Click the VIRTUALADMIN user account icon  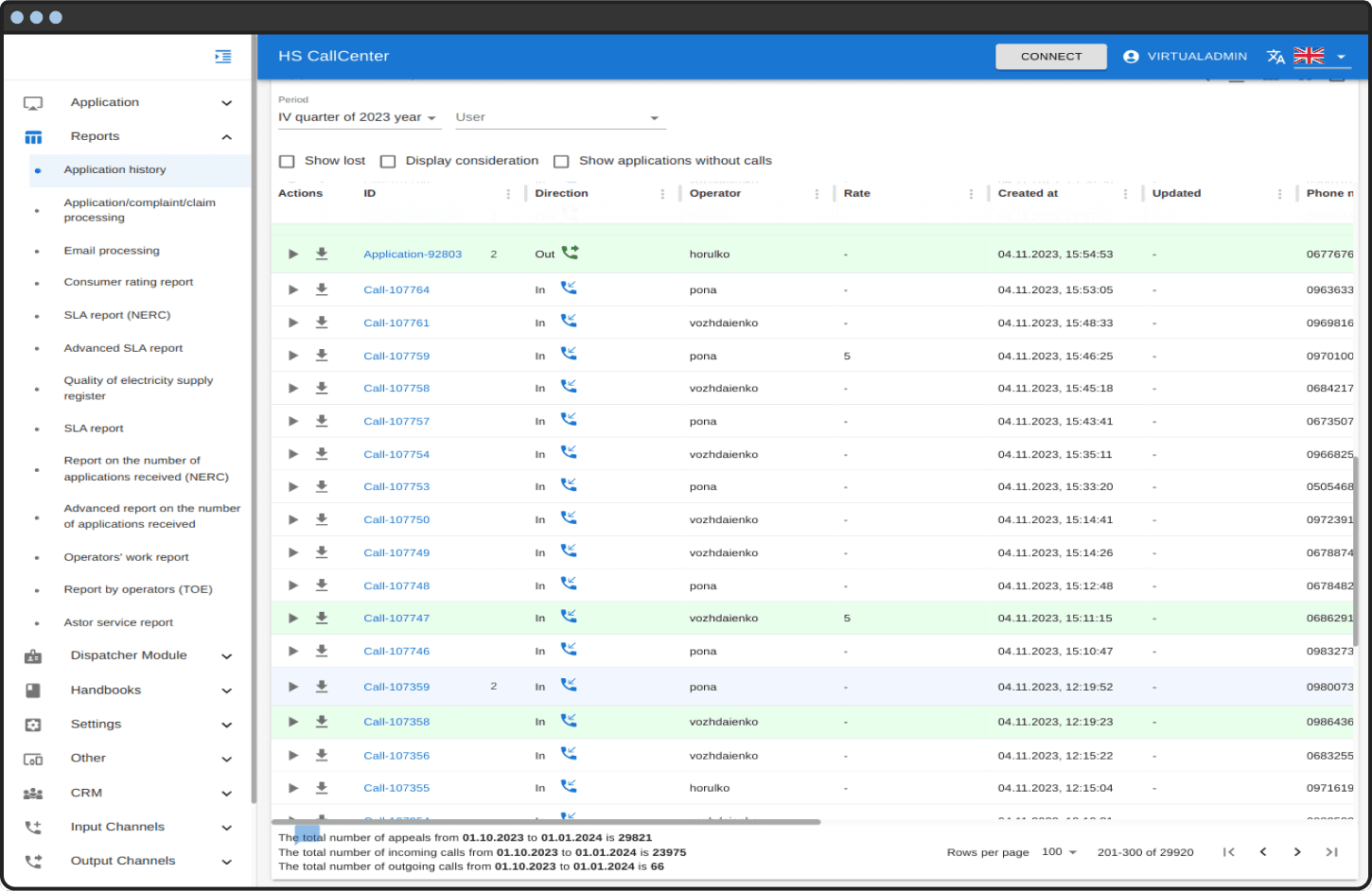coord(1130,57)
